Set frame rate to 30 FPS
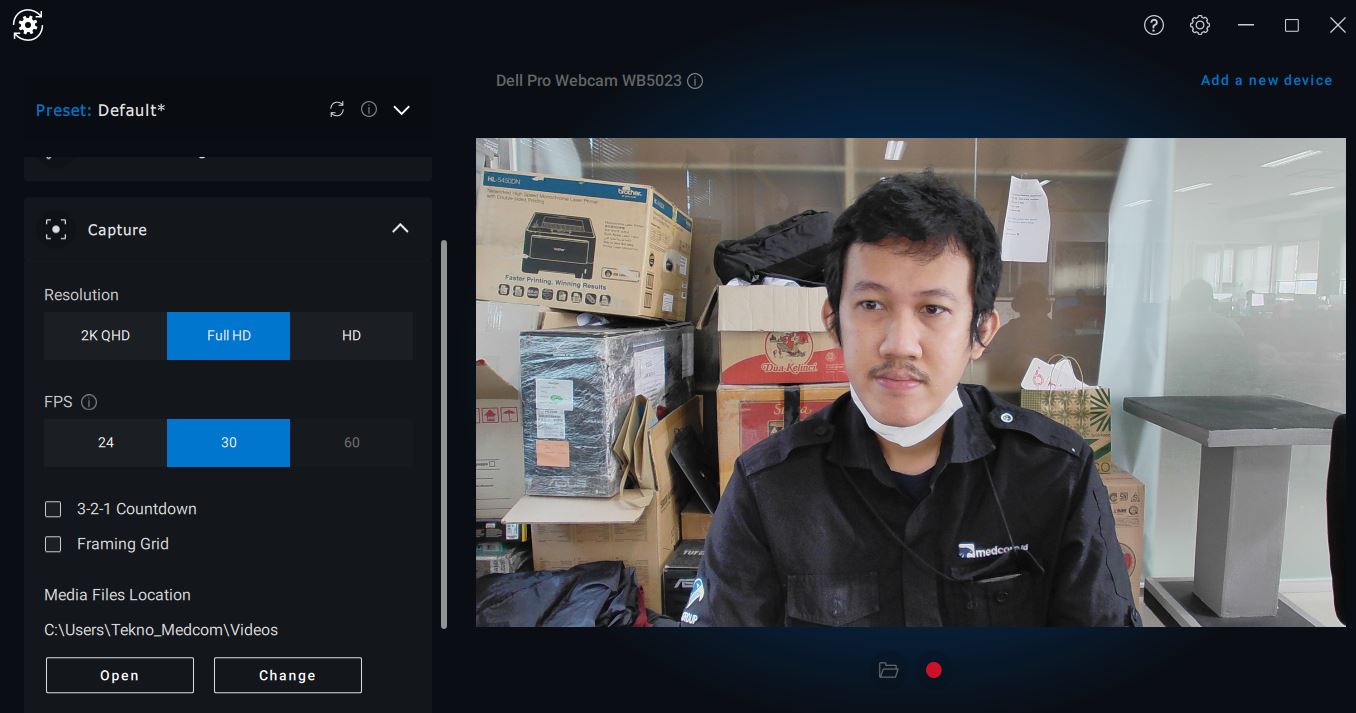1356x713 pixels. [x=228, y=443]
